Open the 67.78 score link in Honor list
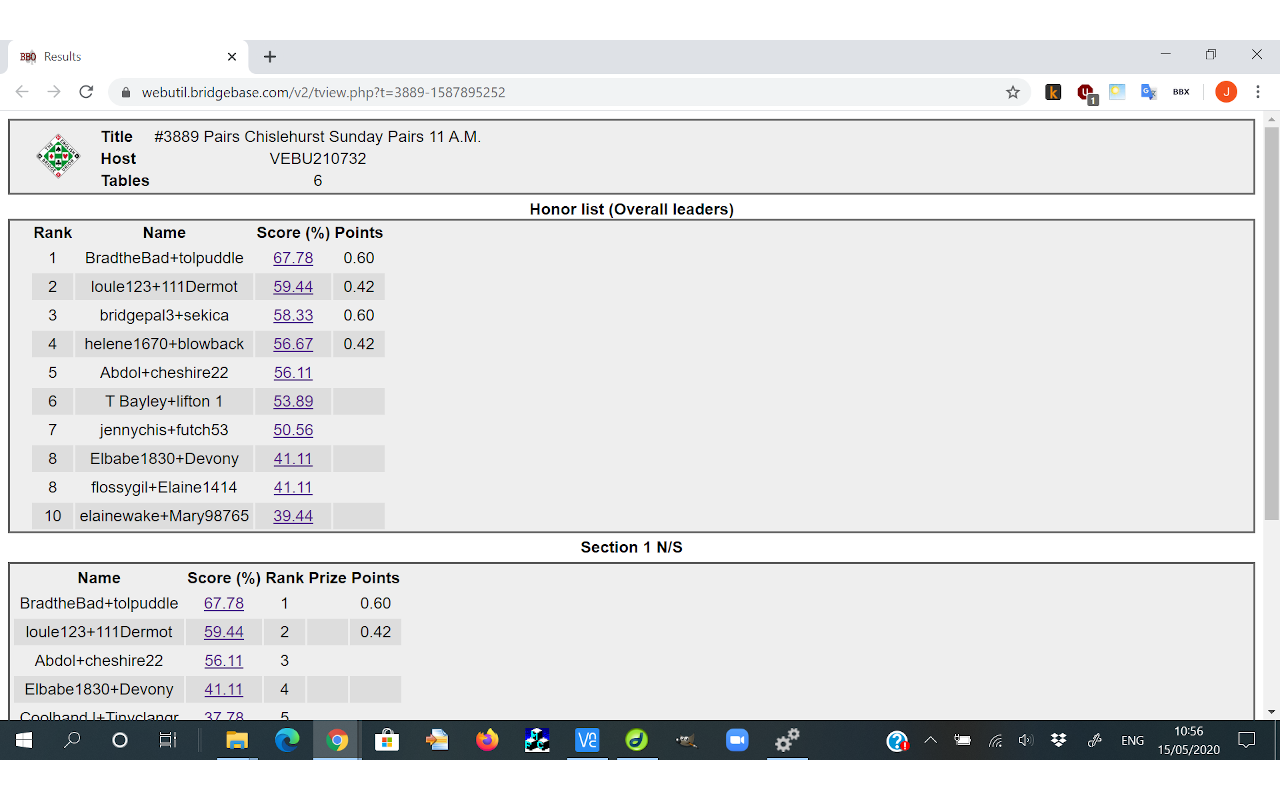This screenshot has height=800, width=1280. click(x=293, y=258)
